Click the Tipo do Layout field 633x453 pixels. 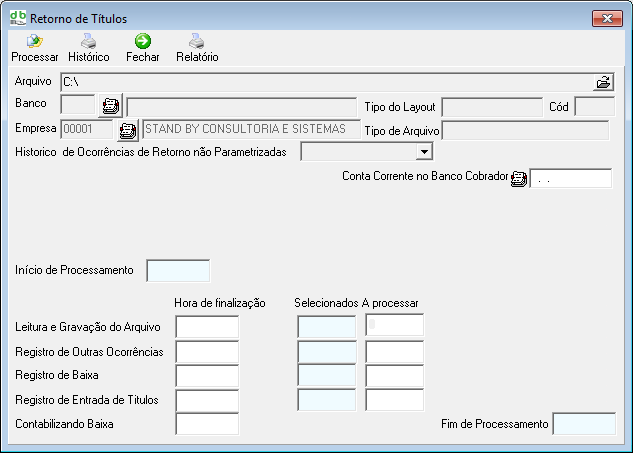coord(492,106)
